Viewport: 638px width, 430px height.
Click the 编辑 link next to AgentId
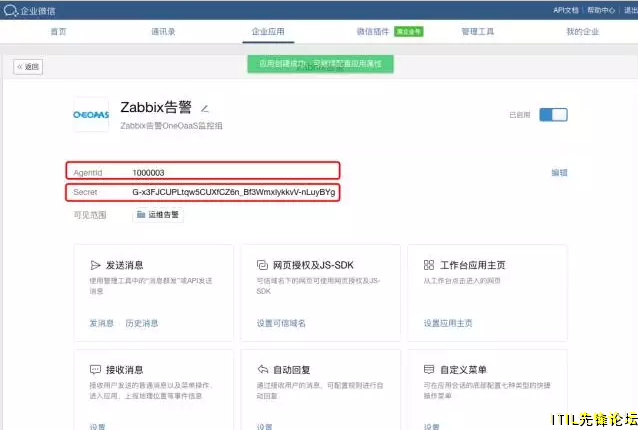coord(559,172)
